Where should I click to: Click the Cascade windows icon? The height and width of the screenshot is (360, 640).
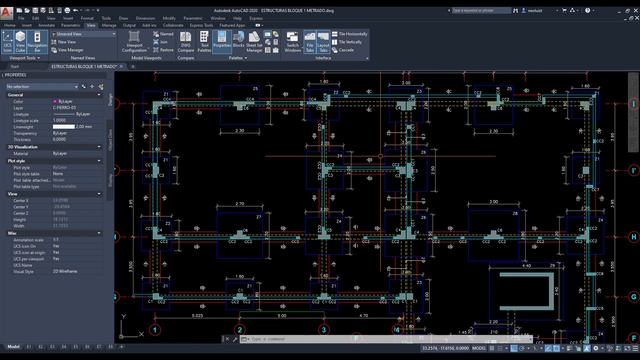335,50
